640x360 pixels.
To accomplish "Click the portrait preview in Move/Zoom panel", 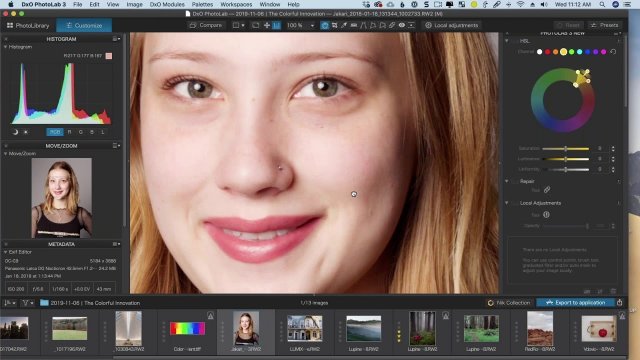I will coord(62,198).
